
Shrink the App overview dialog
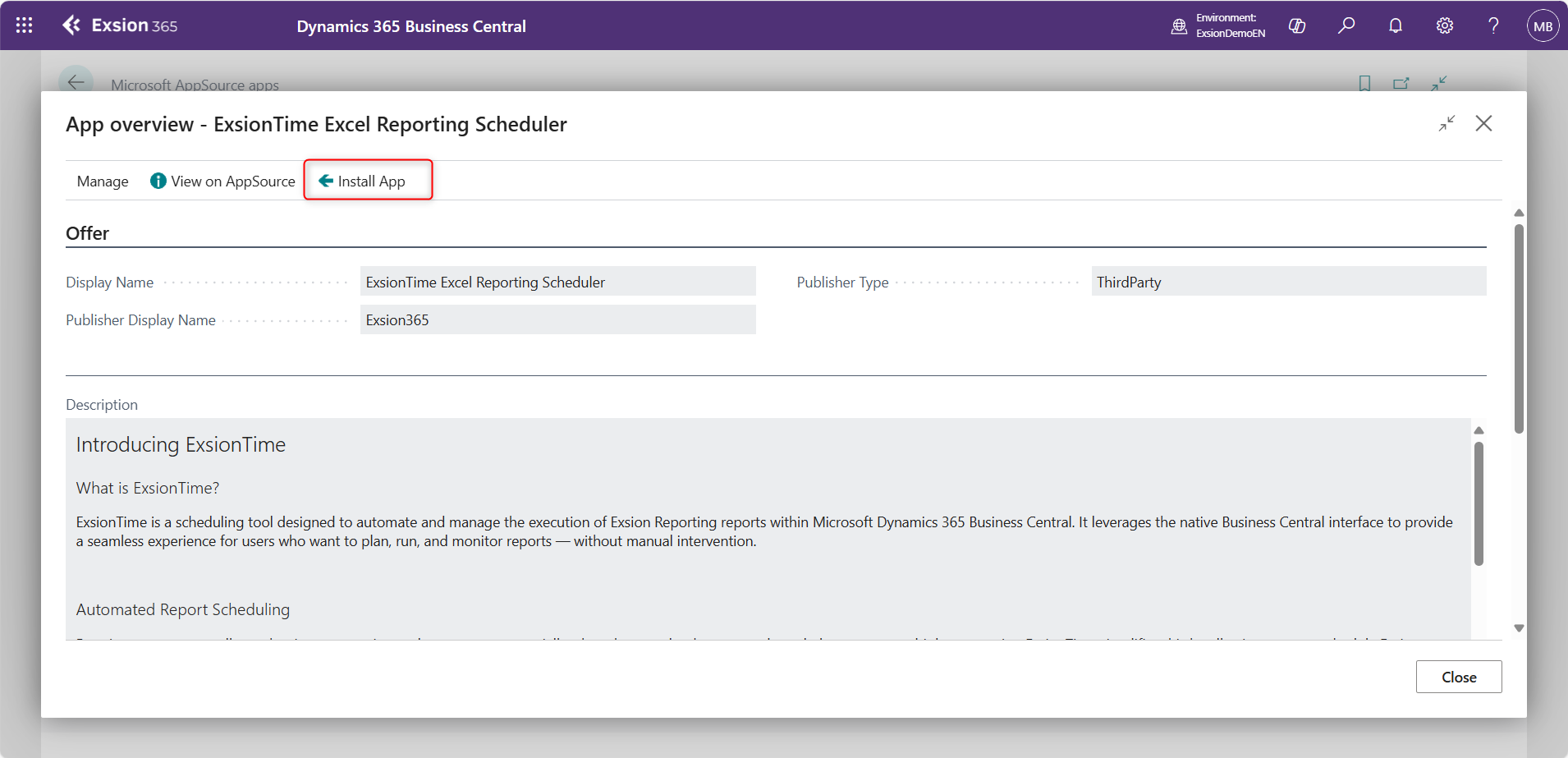[x=1447, y=123]
